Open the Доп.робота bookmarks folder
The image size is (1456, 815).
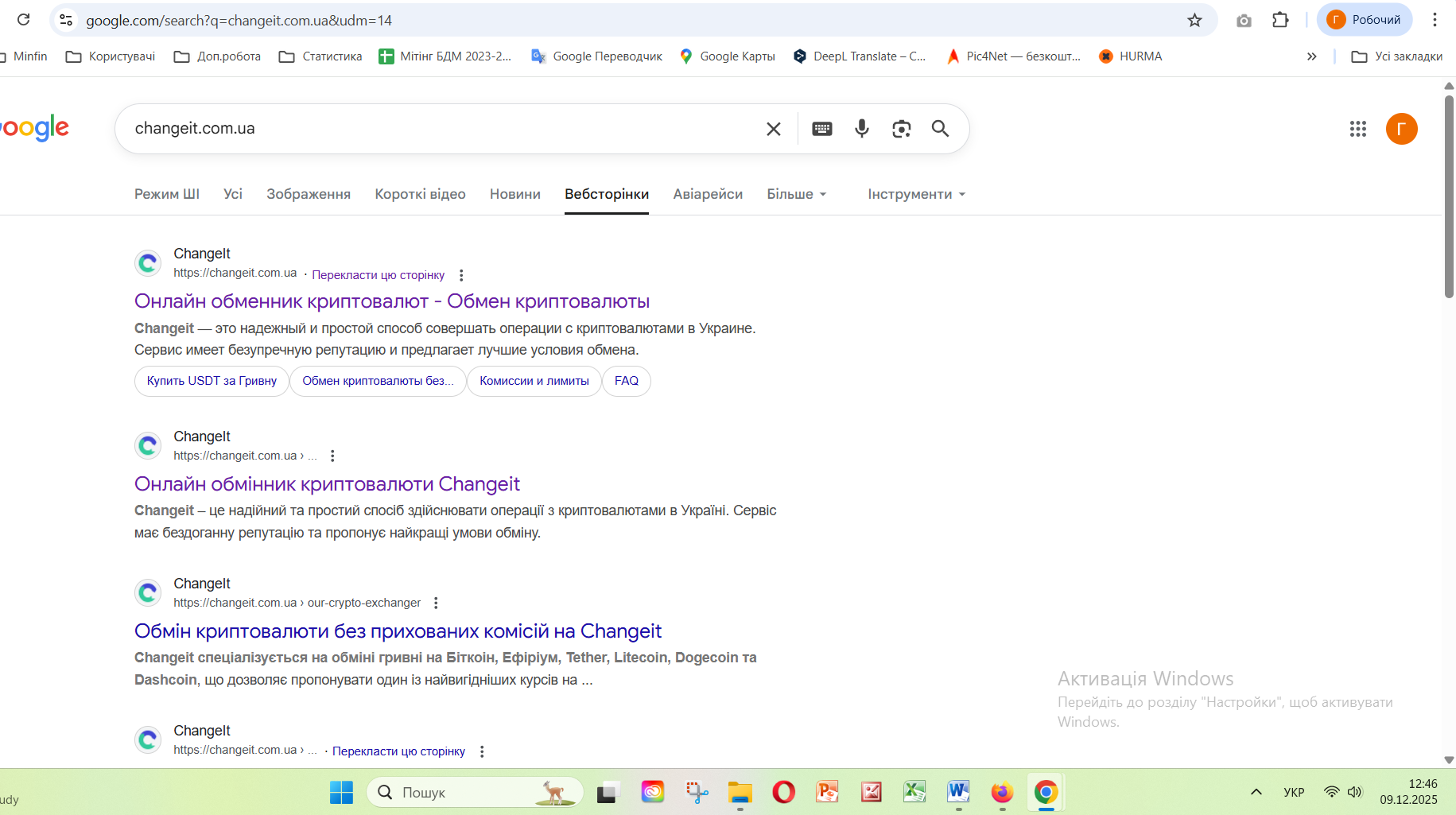[x=217, y=56]
